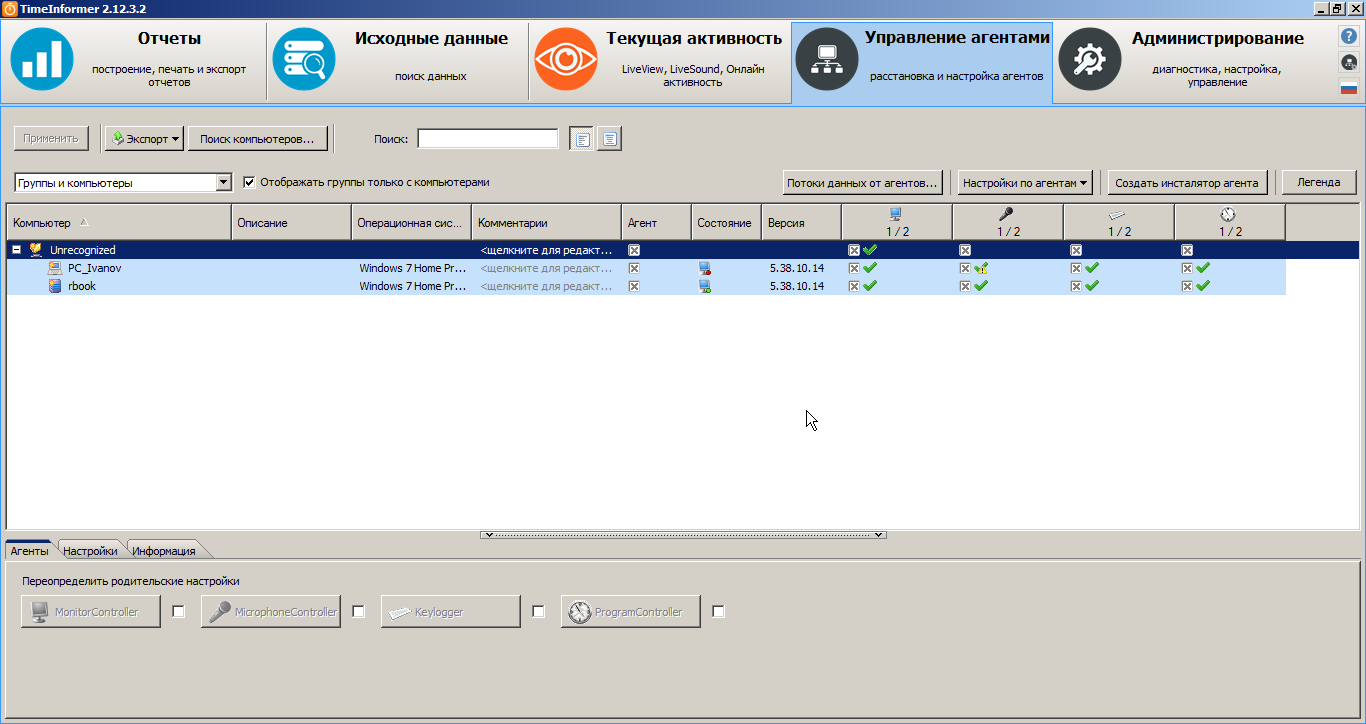Screen dimensions: 1366x724
Task: Click the support agent icon below help
Action: point(1349,62)
